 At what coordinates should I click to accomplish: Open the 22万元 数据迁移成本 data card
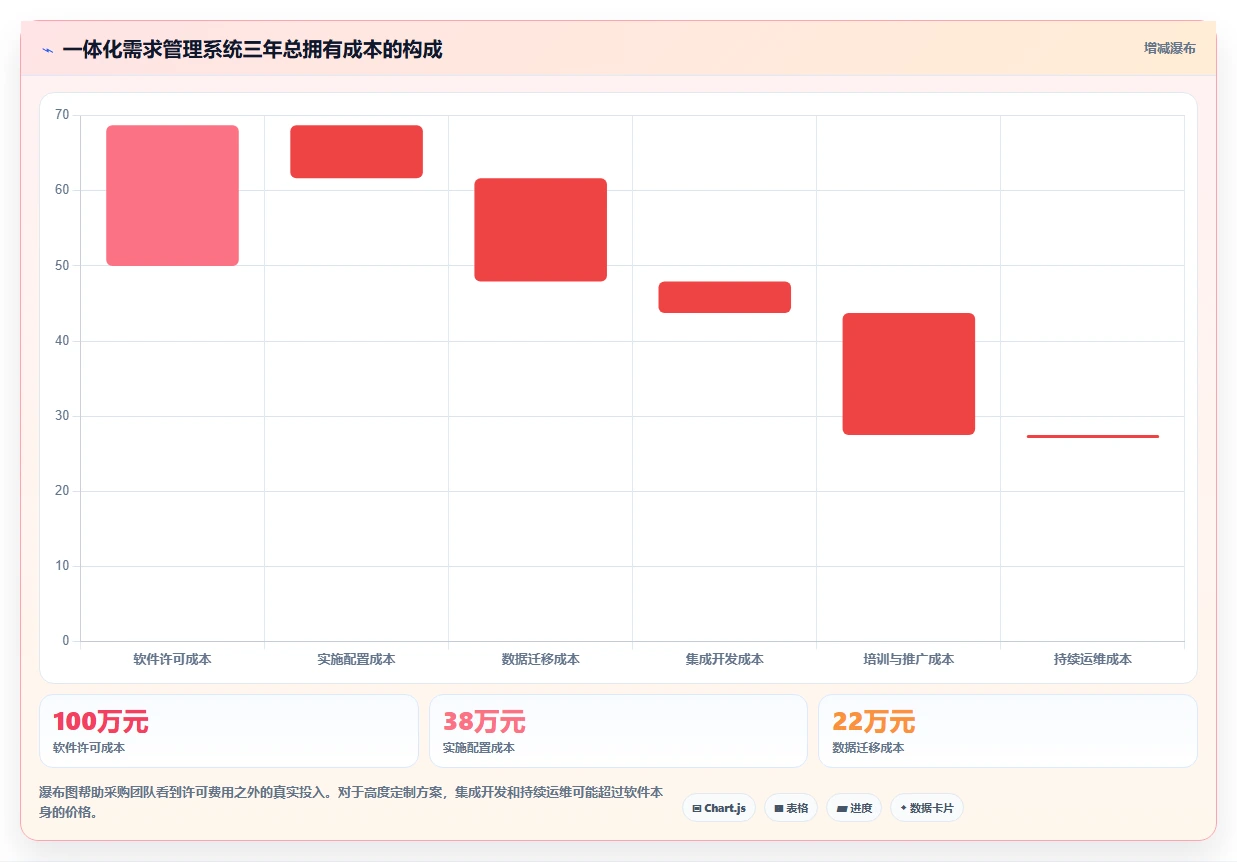pyautogui.click(x=1007, y=731)
